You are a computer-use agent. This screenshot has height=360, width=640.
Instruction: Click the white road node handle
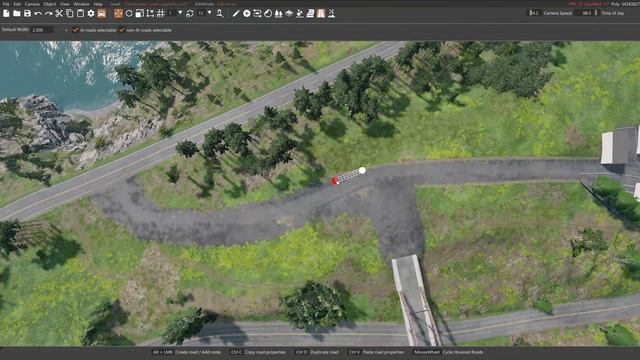coord(362,171)
